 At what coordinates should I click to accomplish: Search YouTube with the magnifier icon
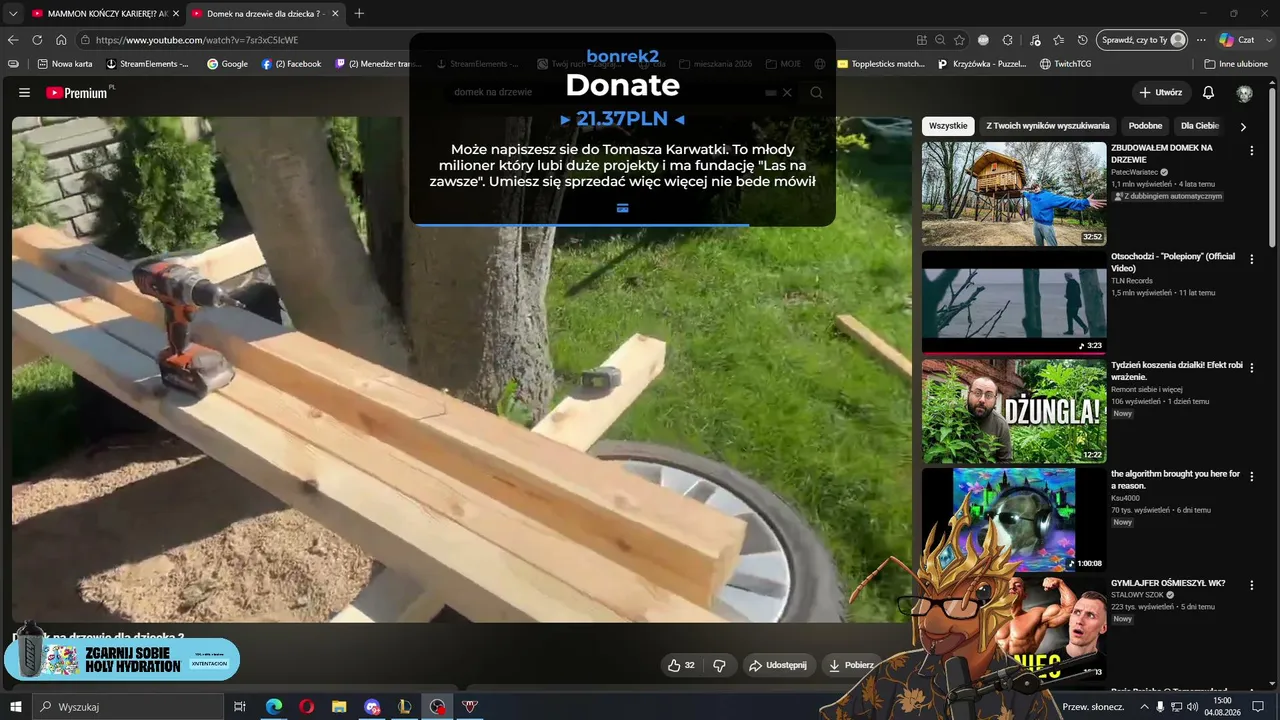click(x=817, y=93)
